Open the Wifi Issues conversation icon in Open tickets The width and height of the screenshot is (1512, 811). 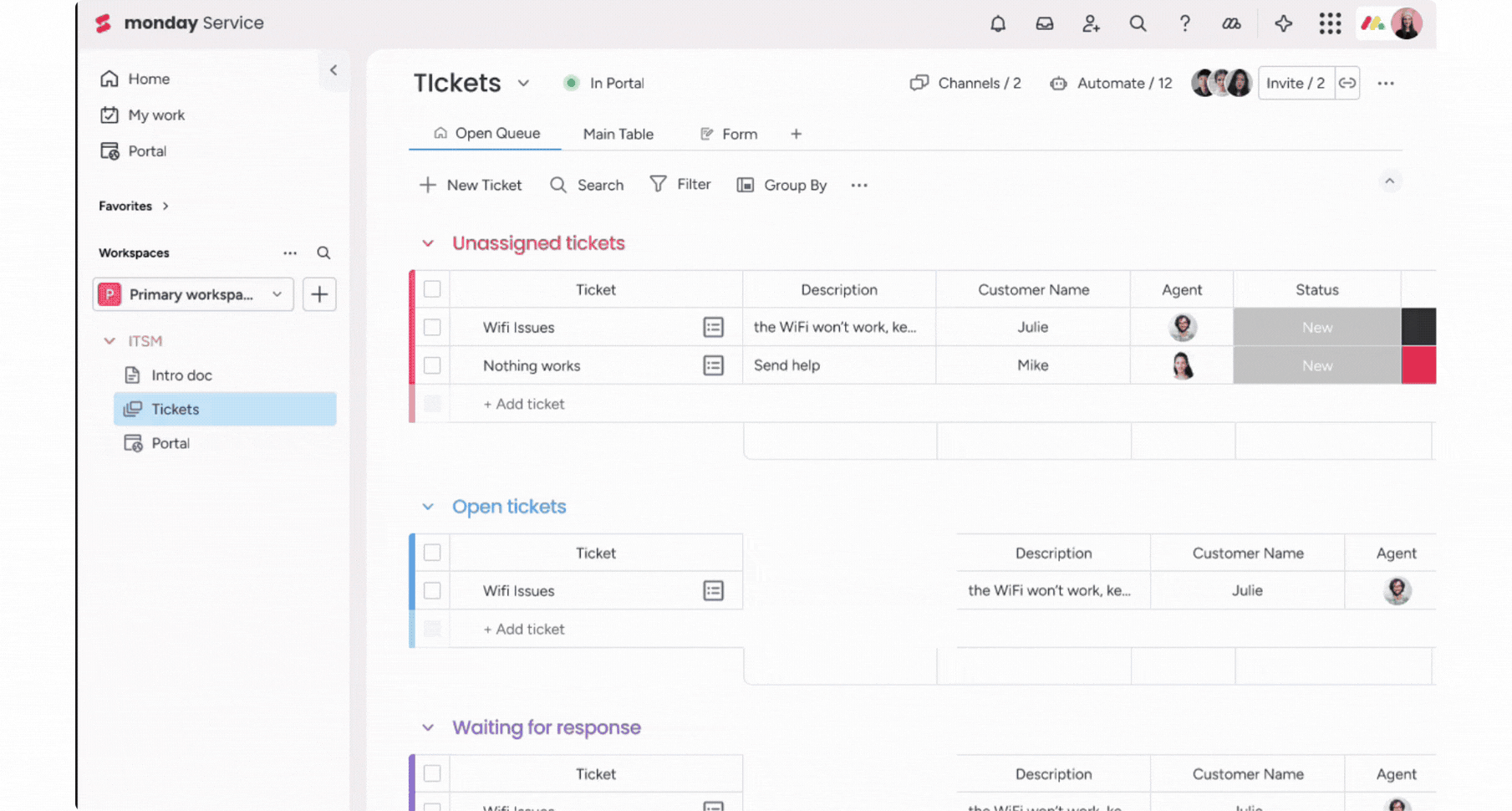[713, 590]
